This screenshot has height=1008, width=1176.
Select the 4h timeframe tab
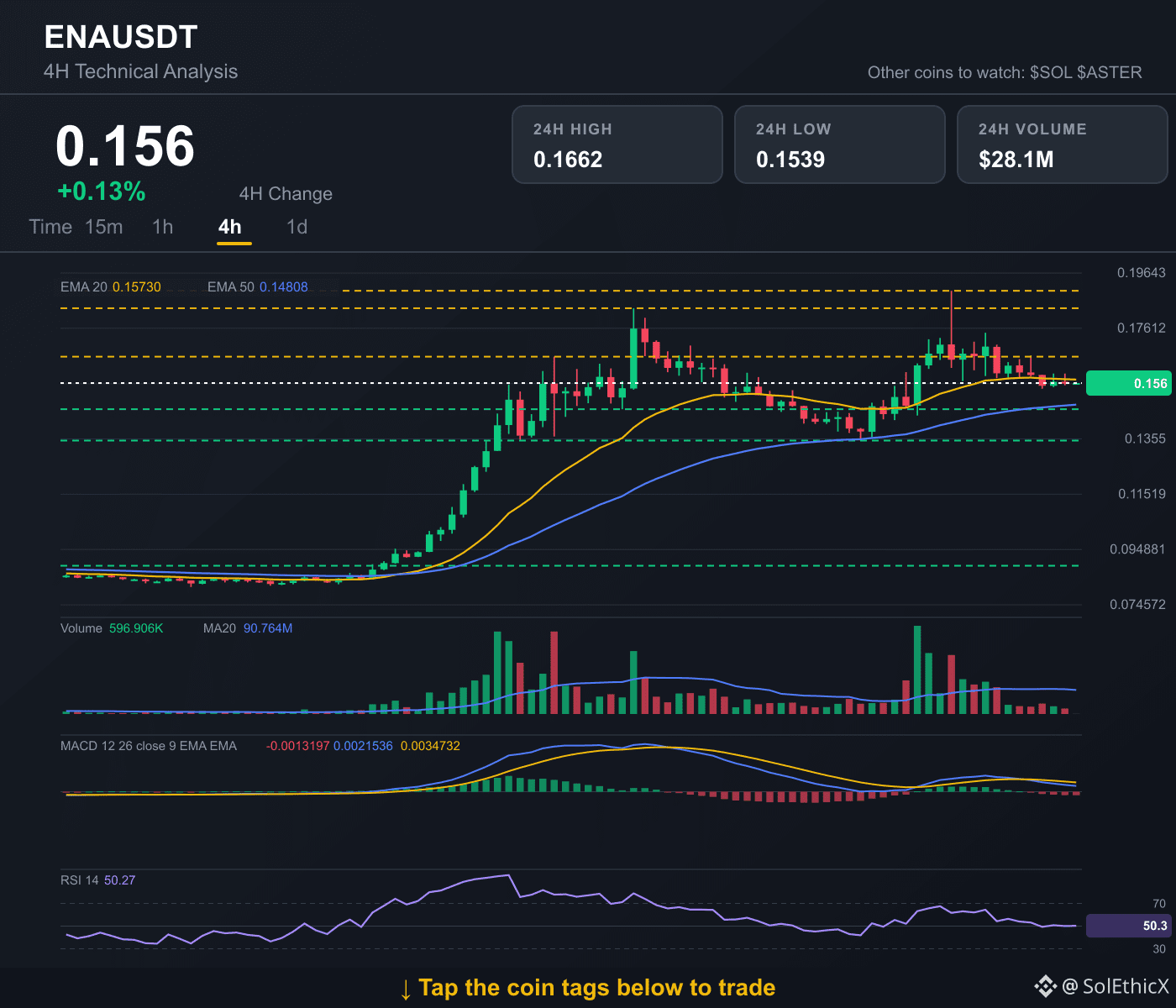pyautogui.click(x=230, y=227)
